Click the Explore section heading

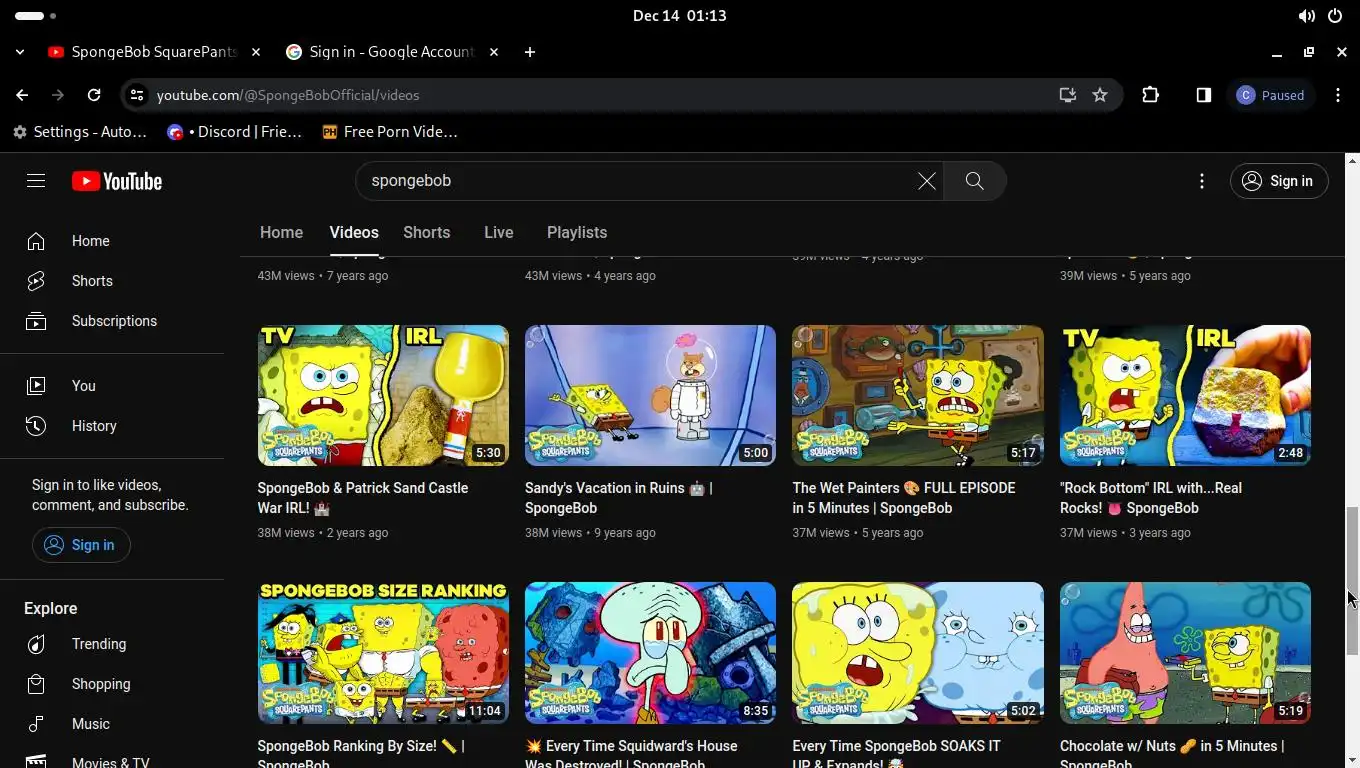point(51,608)
